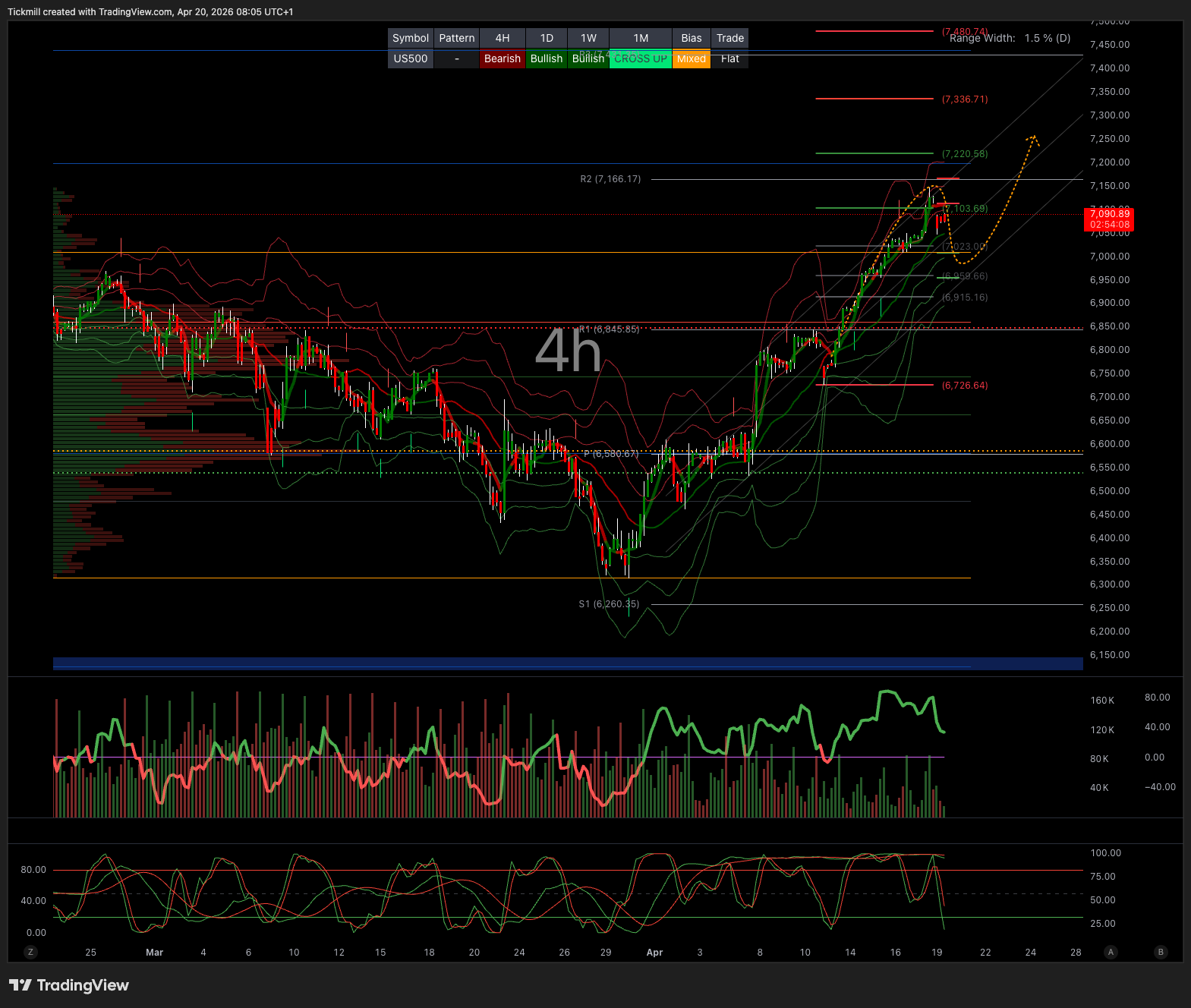Viewport: 1191px width, 1008px height.
Task: Select the 1D column header
Action: coord(547,38)
